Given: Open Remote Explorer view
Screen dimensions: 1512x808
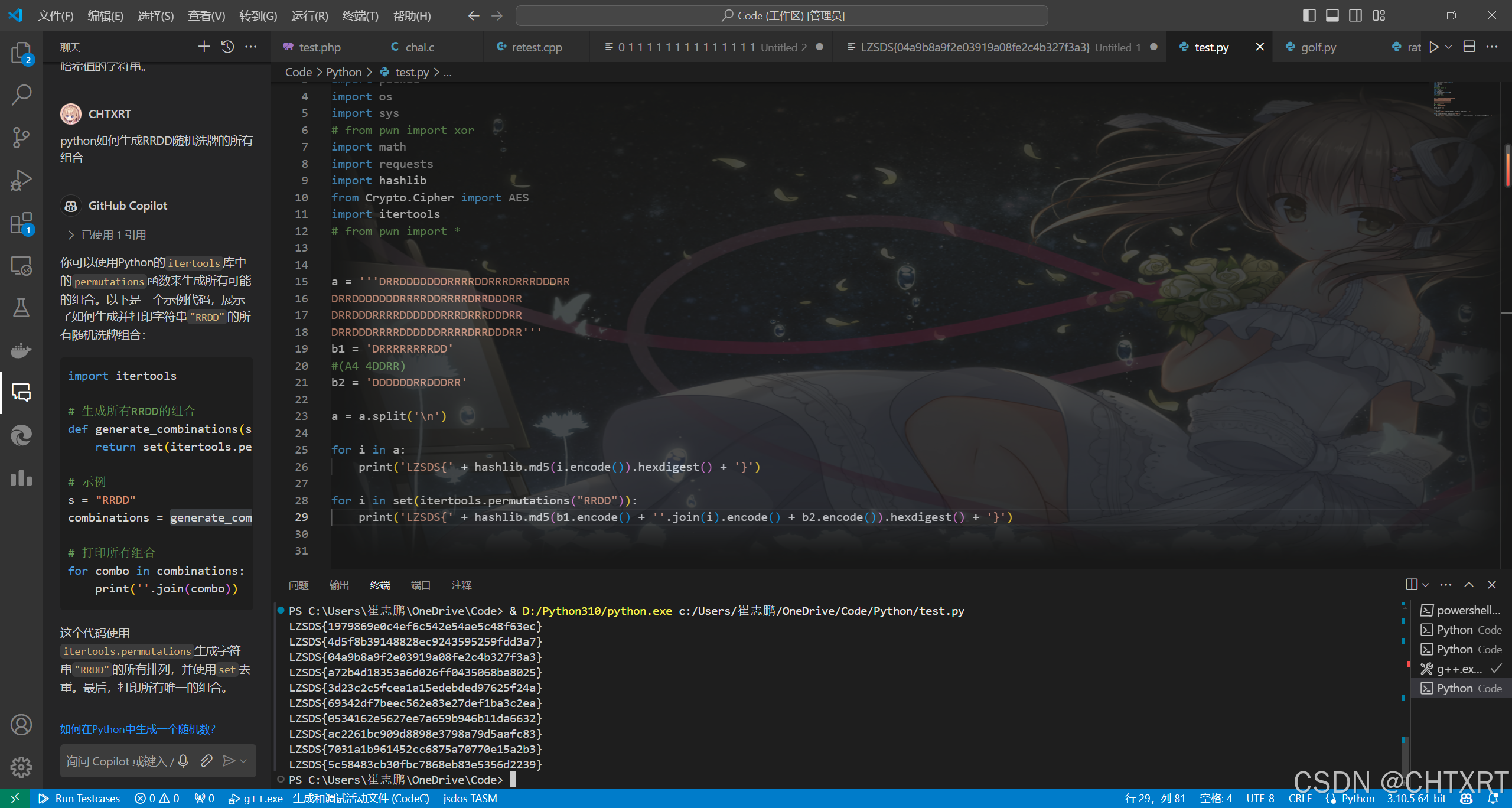Looking at the screenshot, I should (x=21, y=266).
